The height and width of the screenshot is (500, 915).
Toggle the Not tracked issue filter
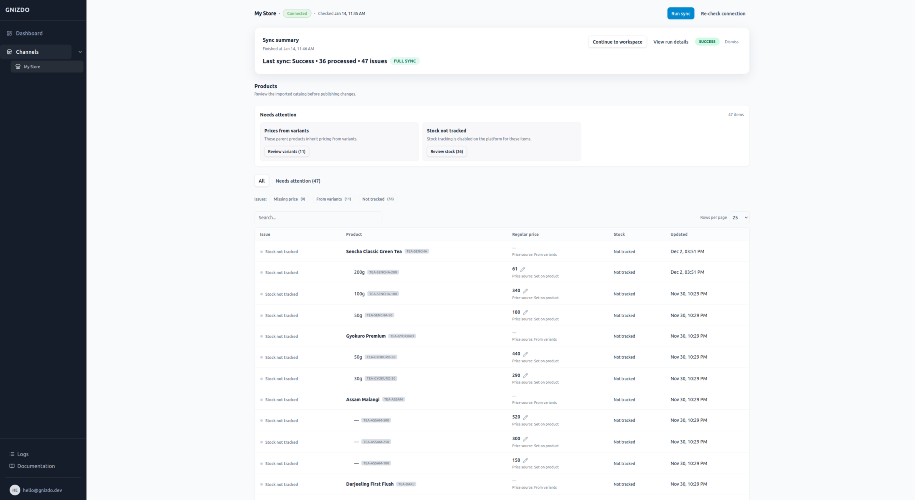[377, 199]
